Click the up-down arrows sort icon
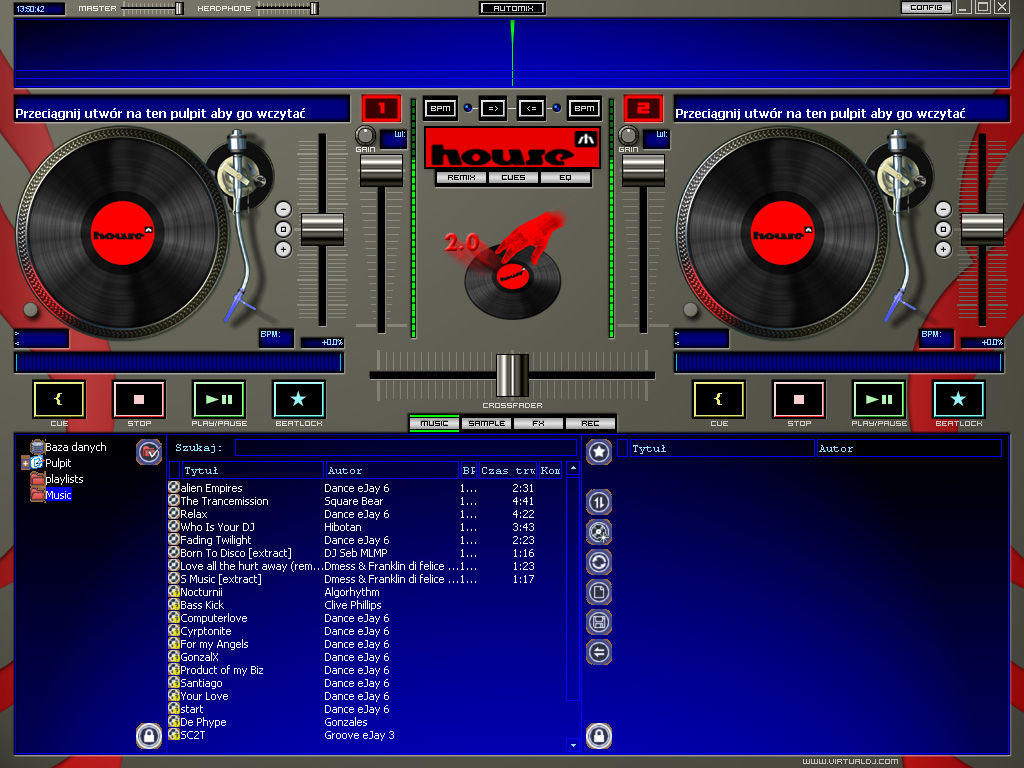The image size is (1024, 768). tap(599, 502)
